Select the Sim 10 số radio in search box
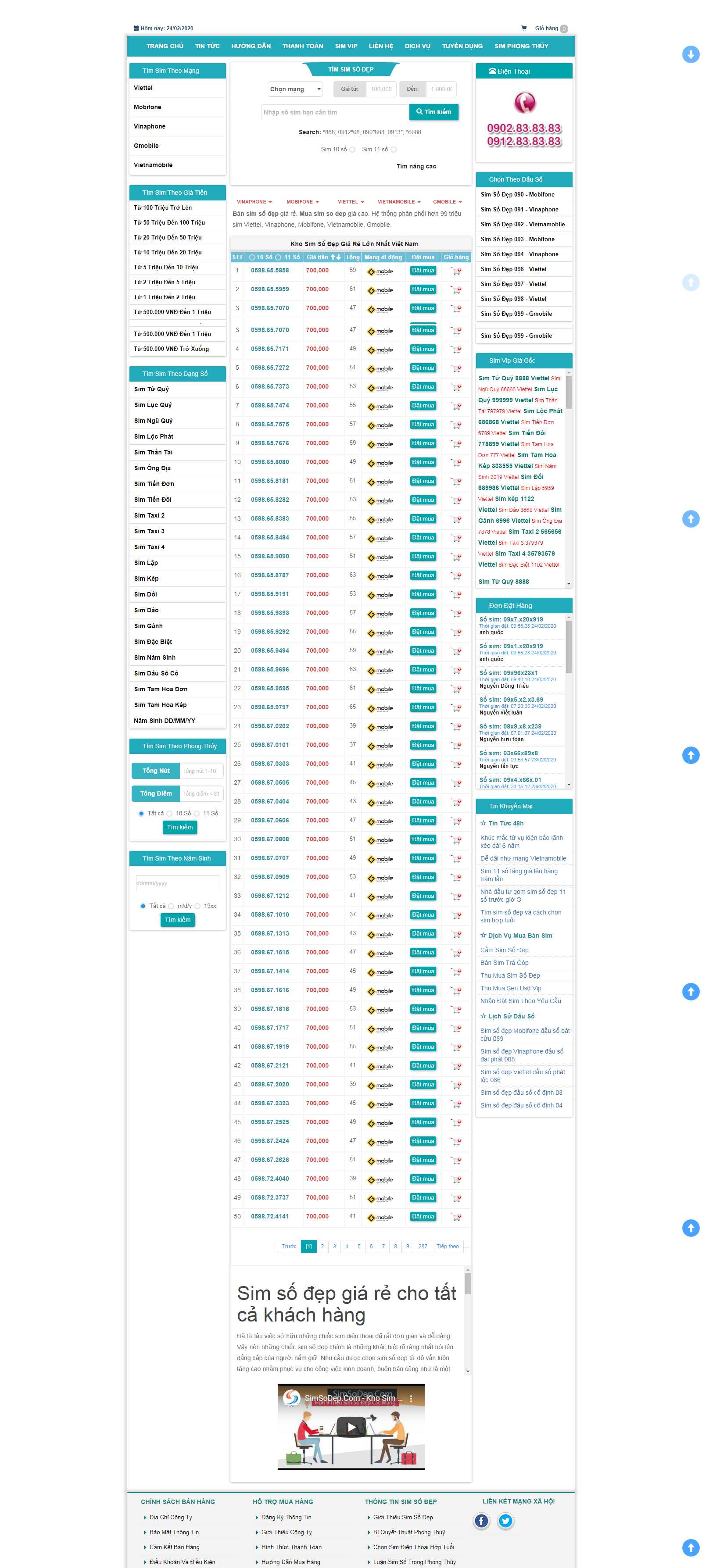Screen dimensions: 702x1568 (352, 150)
